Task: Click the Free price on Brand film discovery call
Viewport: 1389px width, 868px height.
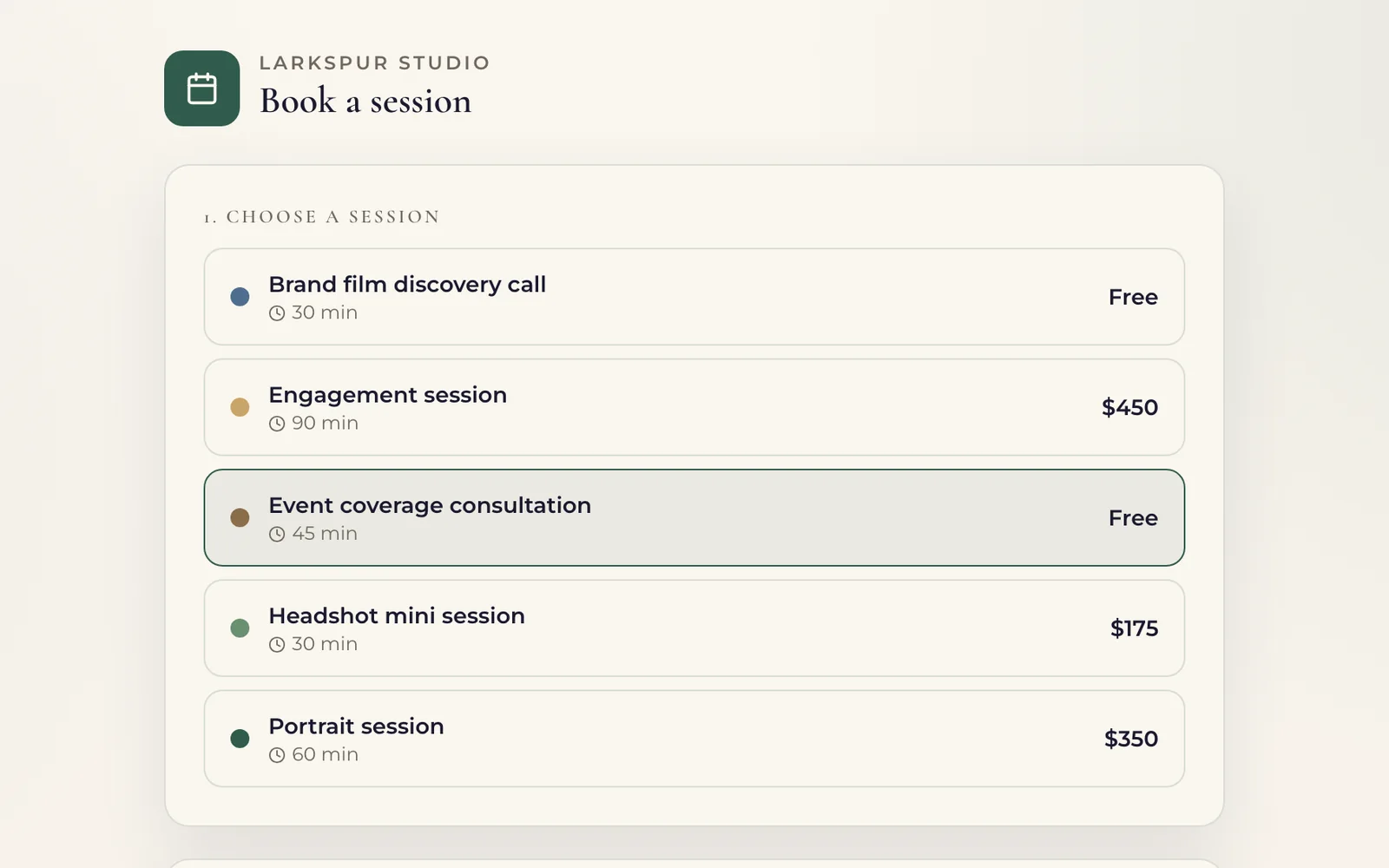Action: (x=1133, y=297)
